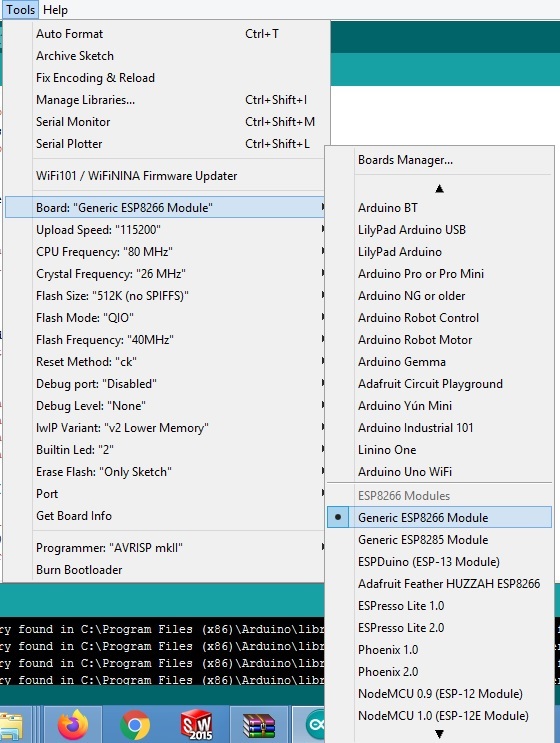This screenshot has width=560, height=743.
Task: Expand CPU Frequency "80 MHz" submenu
Action: tap(165, 252)
